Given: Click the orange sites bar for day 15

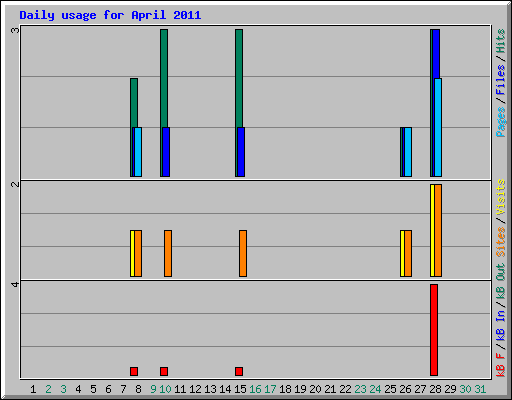Looking at the screenshot, I should coord(243,253).
